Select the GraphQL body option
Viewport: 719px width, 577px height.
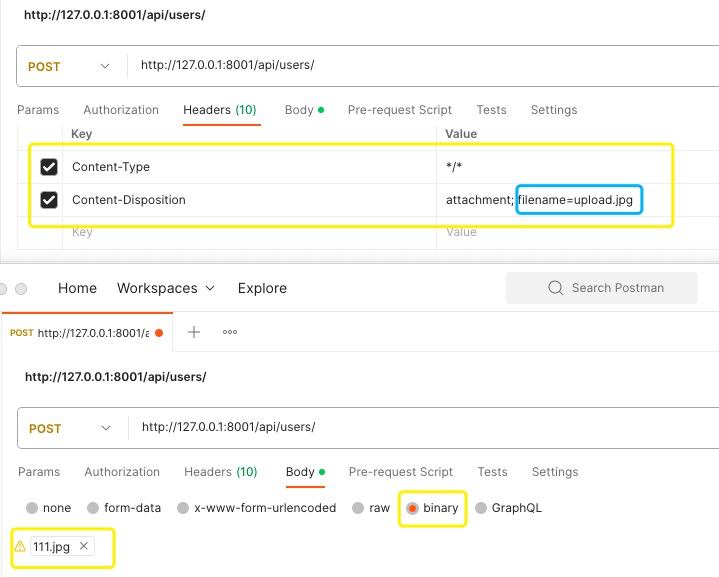pyautogui.click(x=481, y=508)
